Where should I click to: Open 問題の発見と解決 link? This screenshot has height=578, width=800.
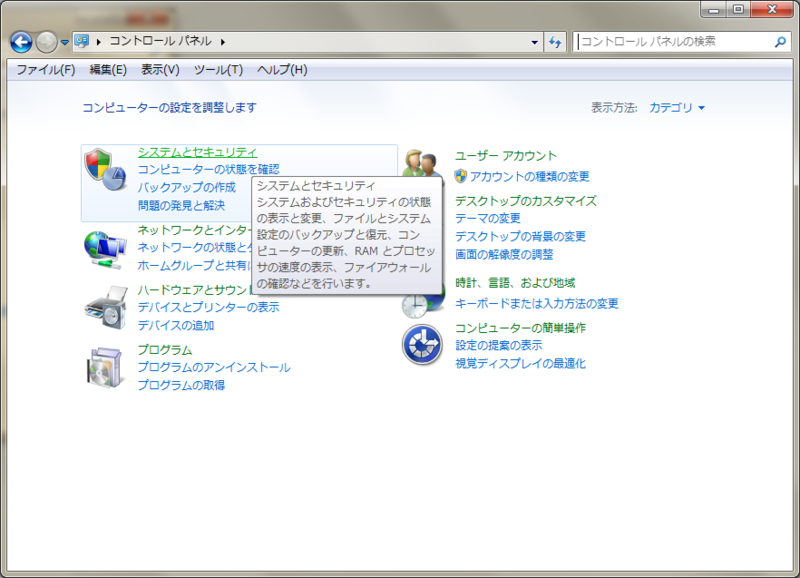pyautogui.click(x=181, y=205)
